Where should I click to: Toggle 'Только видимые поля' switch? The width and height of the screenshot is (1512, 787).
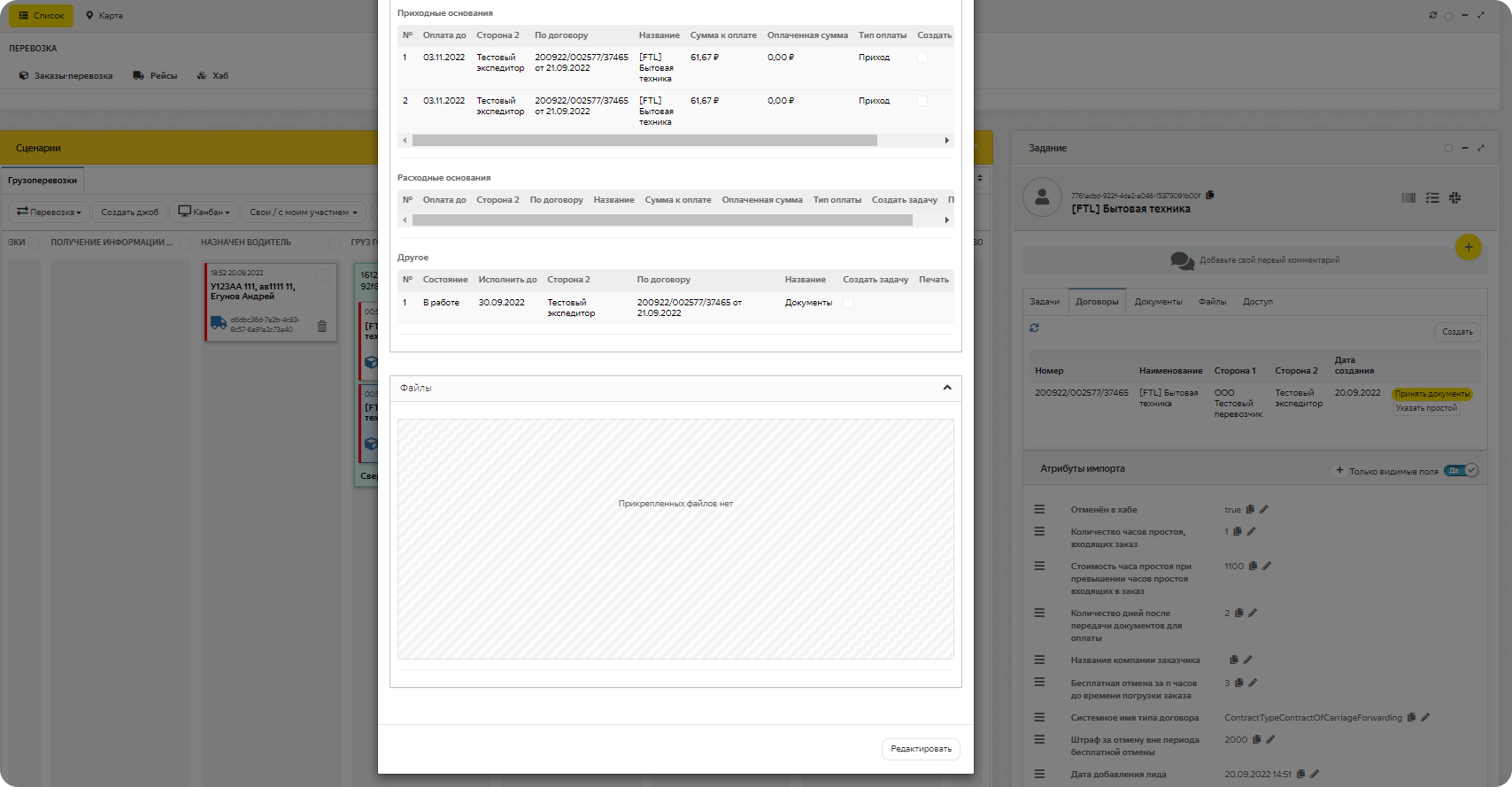(1461, 470)
